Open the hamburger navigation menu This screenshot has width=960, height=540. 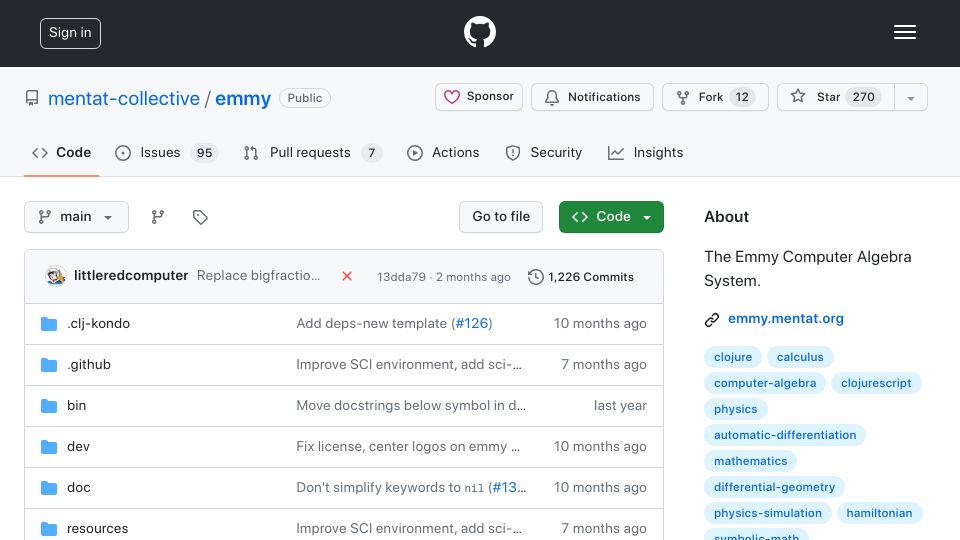(904, 32)
